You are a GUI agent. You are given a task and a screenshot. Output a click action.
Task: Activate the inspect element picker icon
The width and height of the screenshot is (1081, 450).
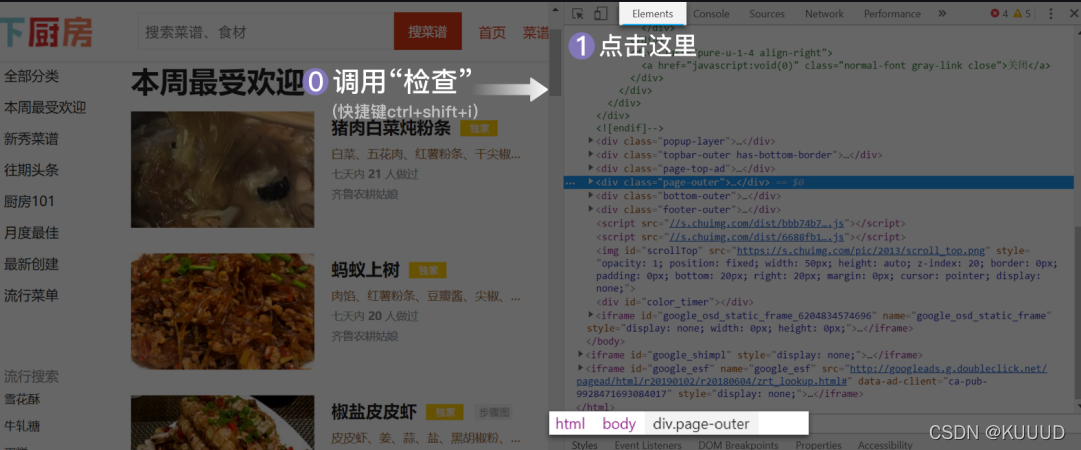click(578, 14)
